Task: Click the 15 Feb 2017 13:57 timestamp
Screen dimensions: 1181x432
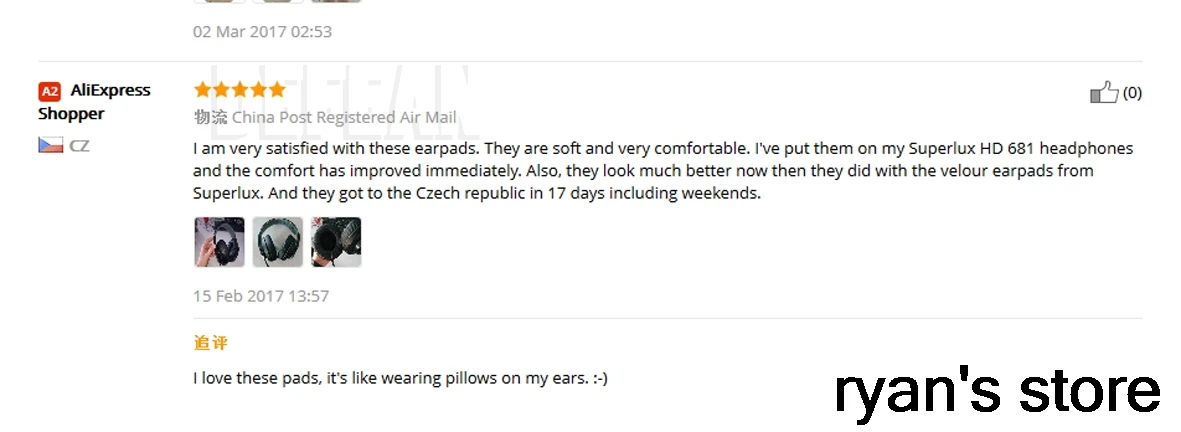Action: [261, 296]
